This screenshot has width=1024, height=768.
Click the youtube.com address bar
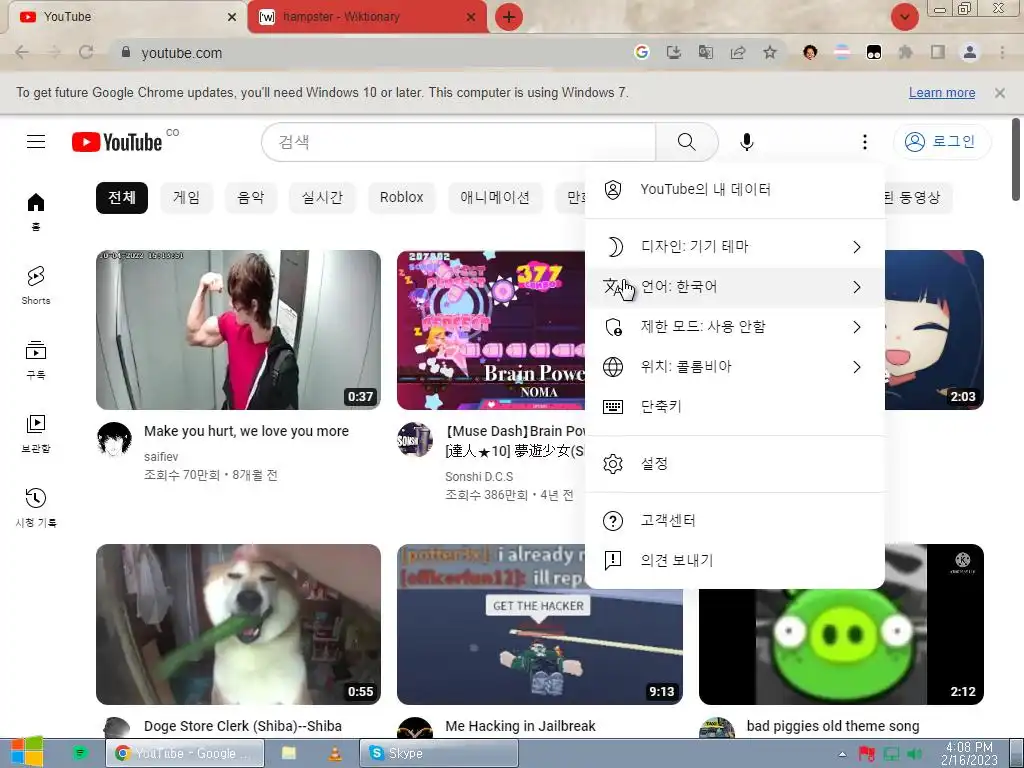tap(366, 53)
